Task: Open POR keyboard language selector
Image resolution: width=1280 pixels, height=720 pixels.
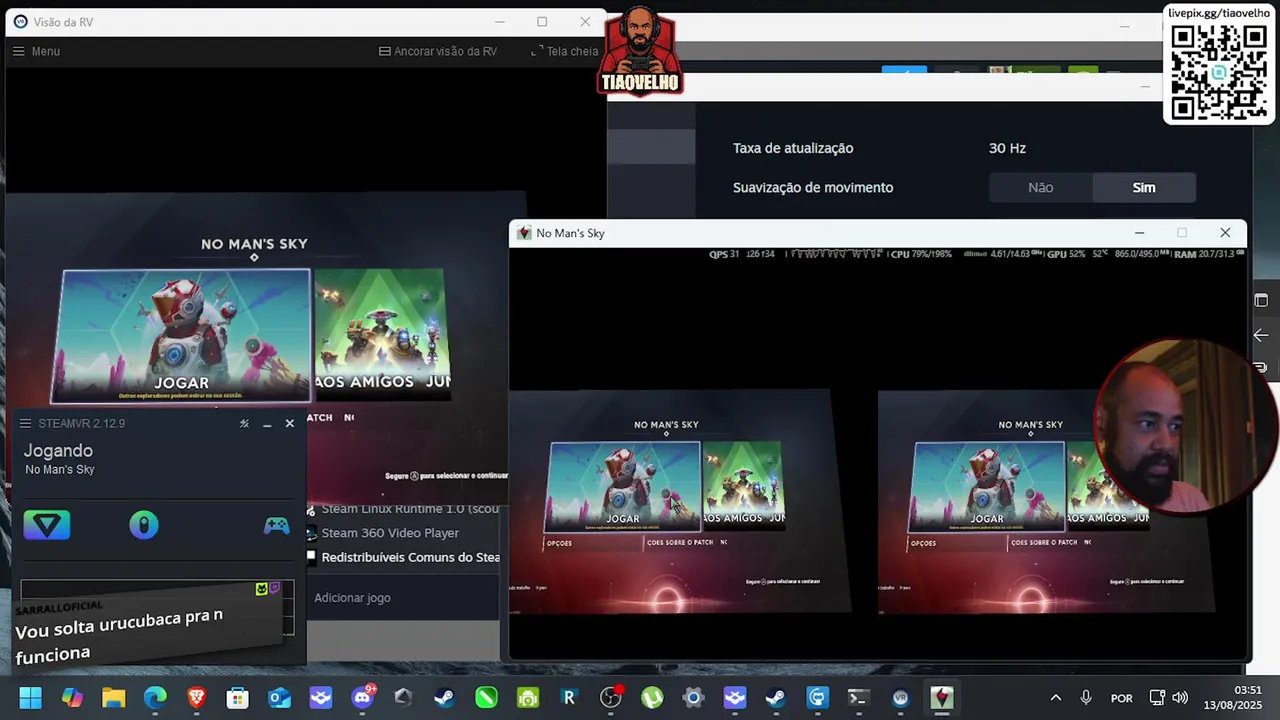Action: point(1122,698)
